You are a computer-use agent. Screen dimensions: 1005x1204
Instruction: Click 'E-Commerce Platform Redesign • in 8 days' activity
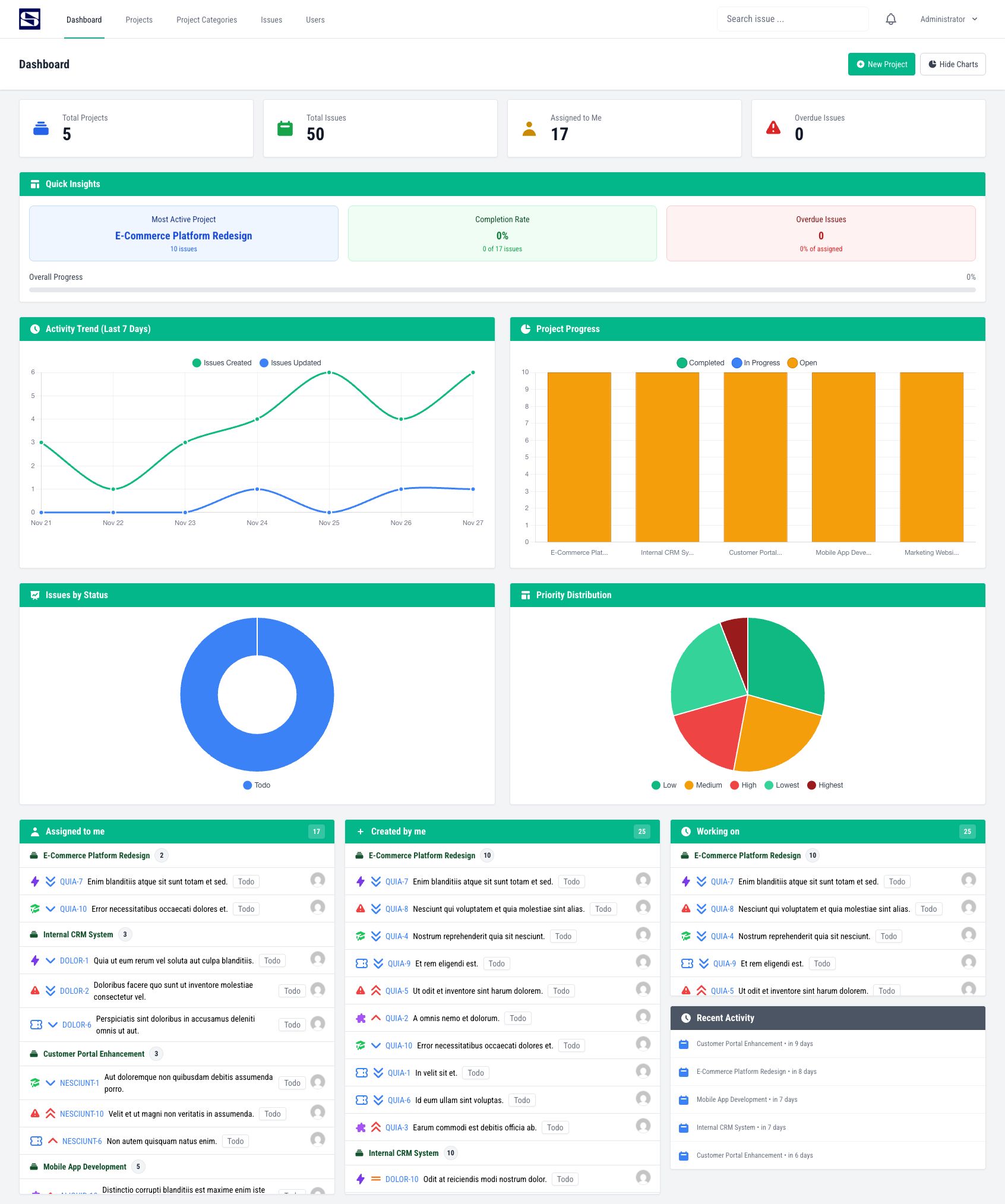[x=756, y=1072]
